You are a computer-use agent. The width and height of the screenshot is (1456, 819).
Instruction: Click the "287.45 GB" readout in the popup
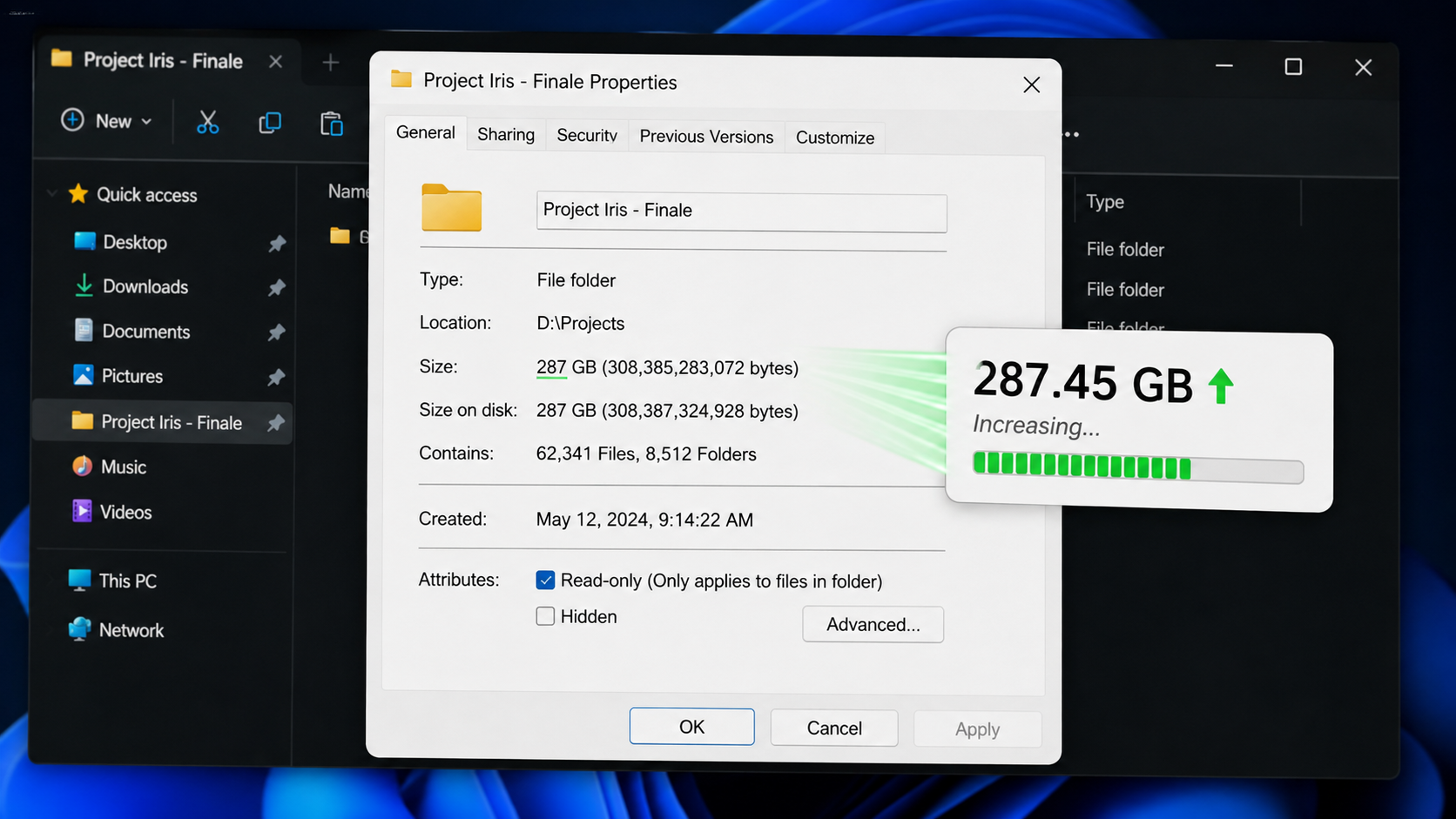(x=1083, y=382)
